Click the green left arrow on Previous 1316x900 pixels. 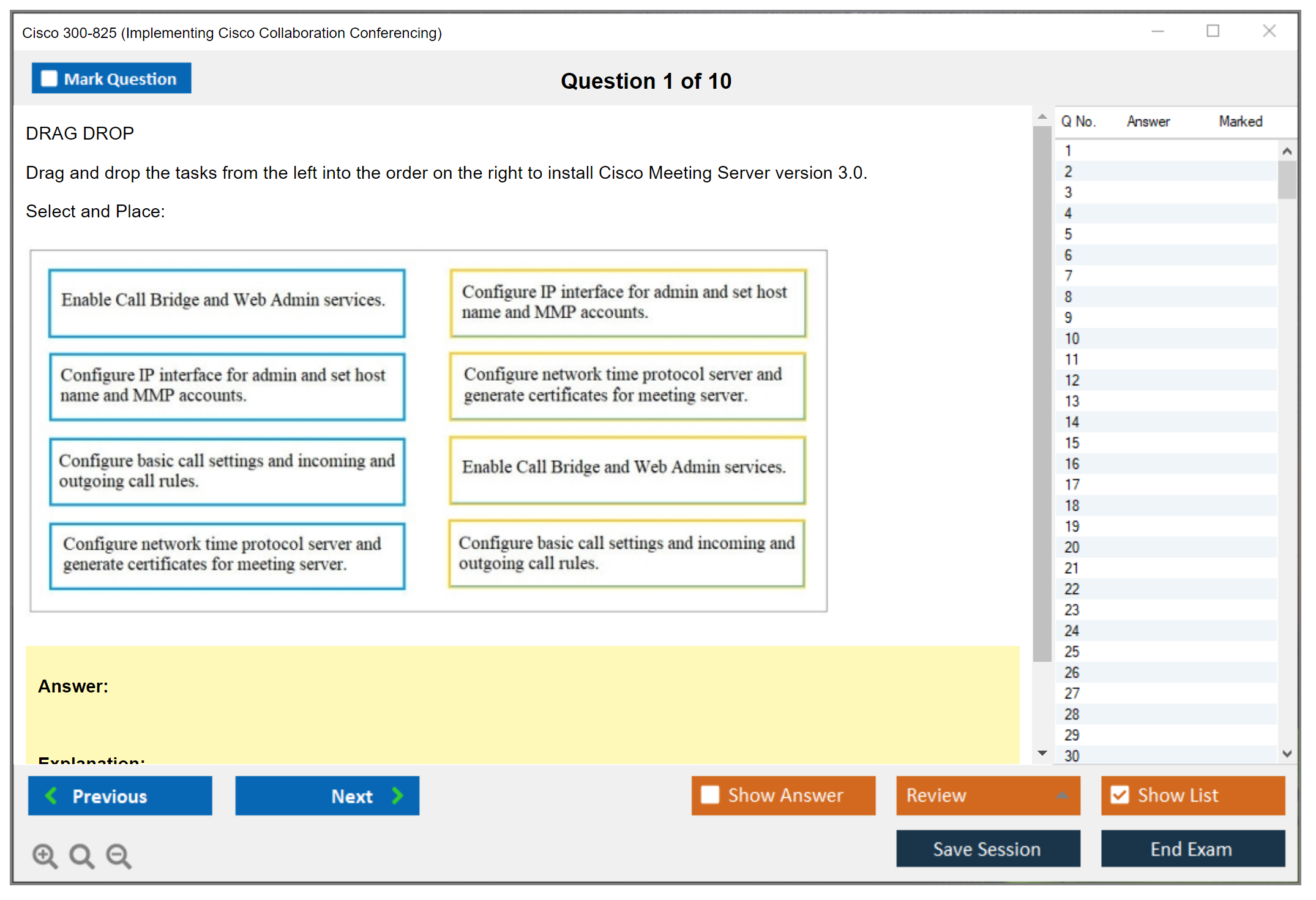click(x=51, y=795)
